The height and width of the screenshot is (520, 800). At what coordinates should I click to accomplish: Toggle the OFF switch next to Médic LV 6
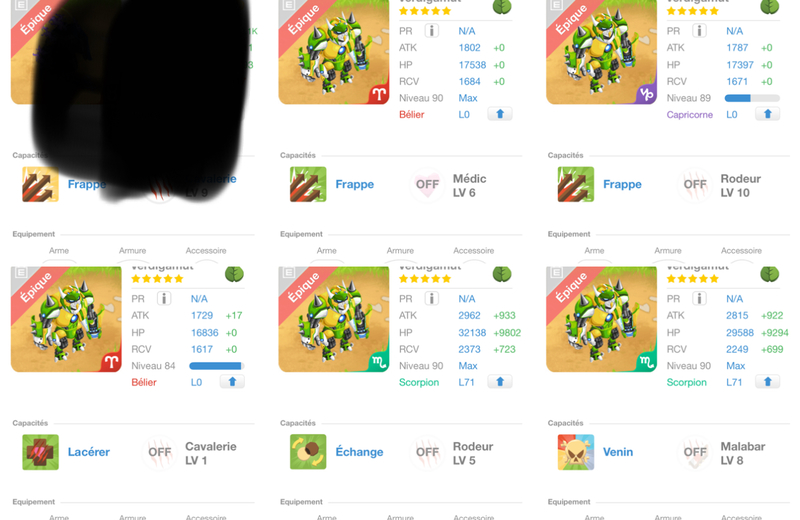[427, 184]
